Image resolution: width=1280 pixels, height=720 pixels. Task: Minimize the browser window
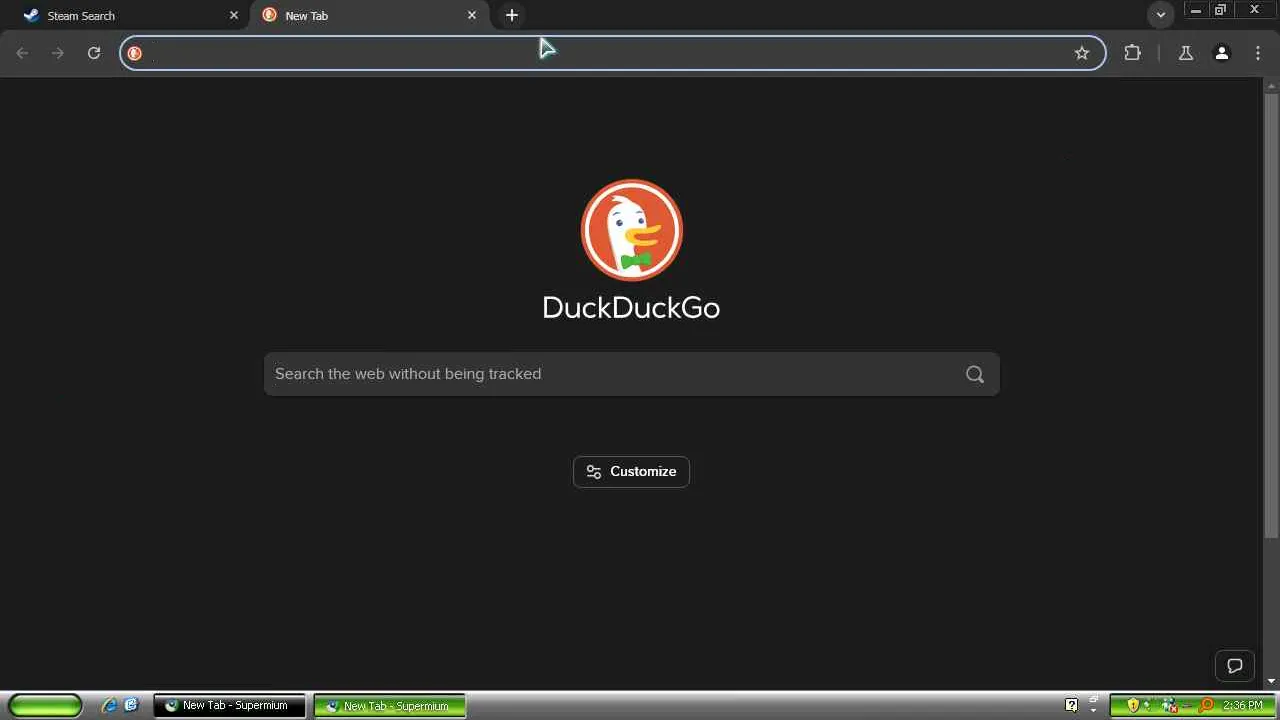click(1195, 10)
